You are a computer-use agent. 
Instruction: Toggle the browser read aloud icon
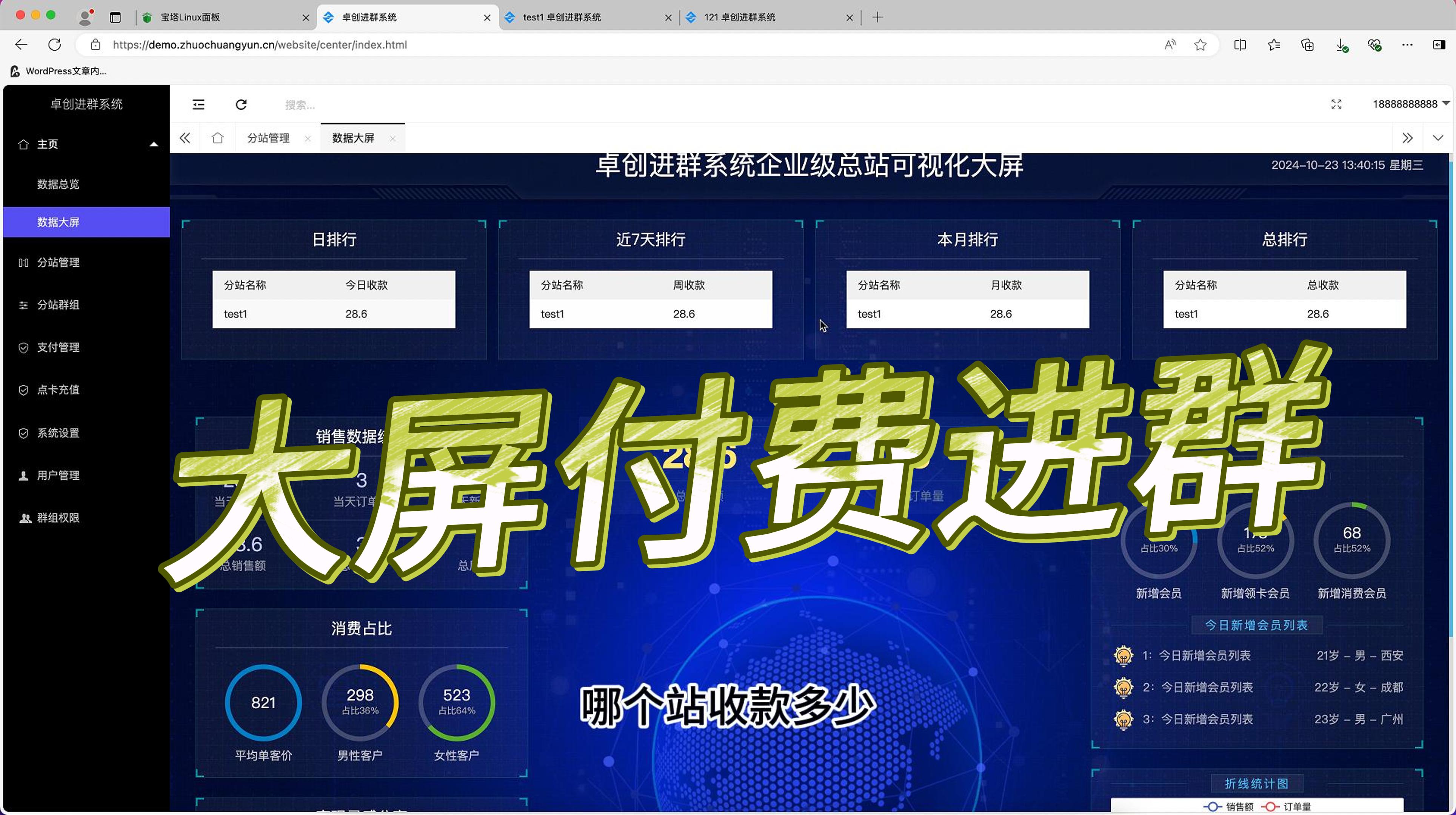(x=1170, y=45)
